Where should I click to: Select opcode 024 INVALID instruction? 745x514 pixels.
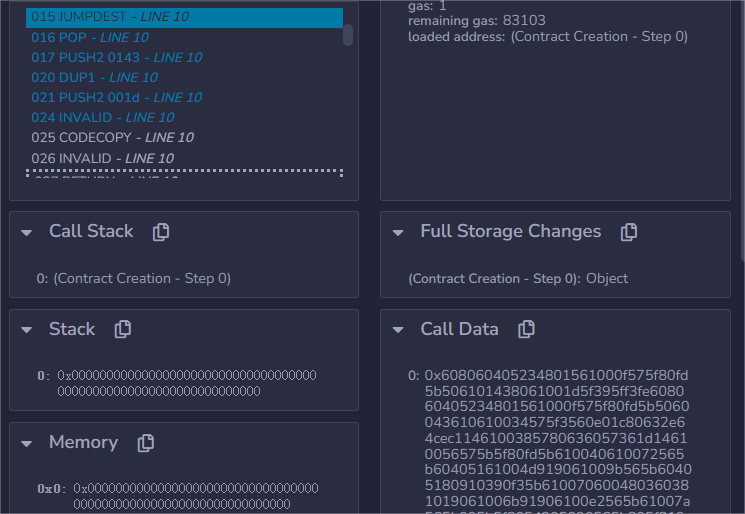click(x=100, y=117)
